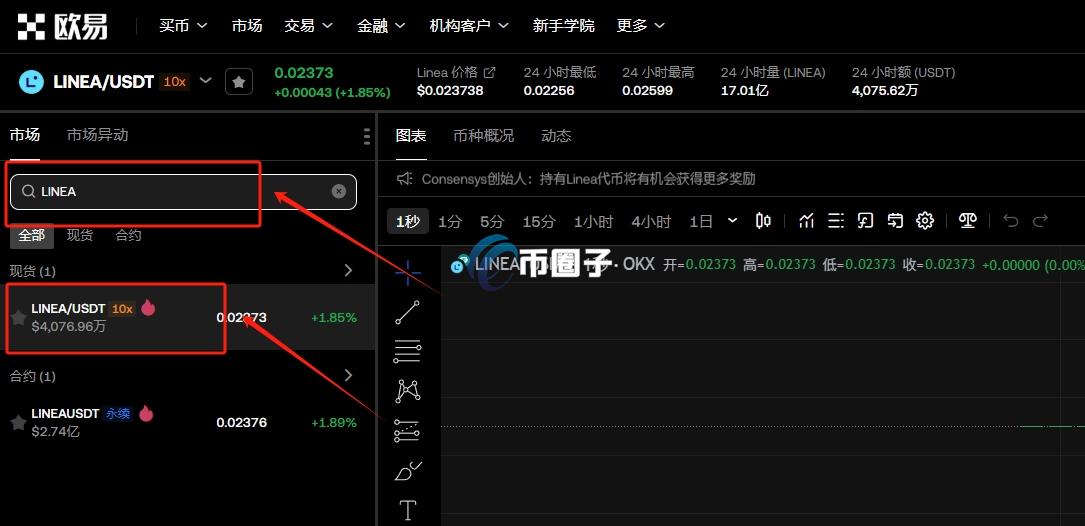
Task: Expand the LINEA/USDT pair selector chevron
Action: 206,81
